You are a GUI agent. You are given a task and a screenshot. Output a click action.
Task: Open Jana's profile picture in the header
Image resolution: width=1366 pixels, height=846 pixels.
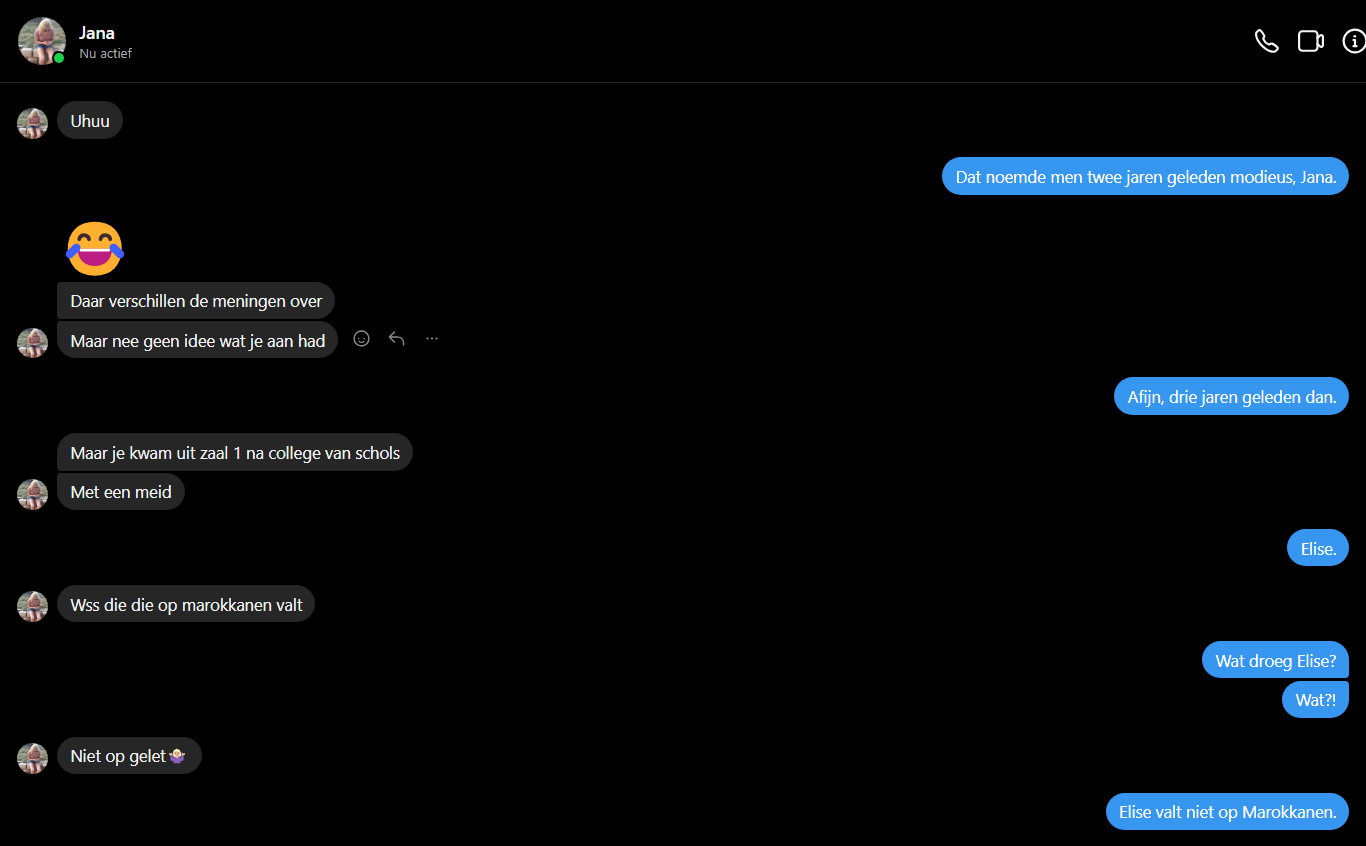(x=42, y=41)
